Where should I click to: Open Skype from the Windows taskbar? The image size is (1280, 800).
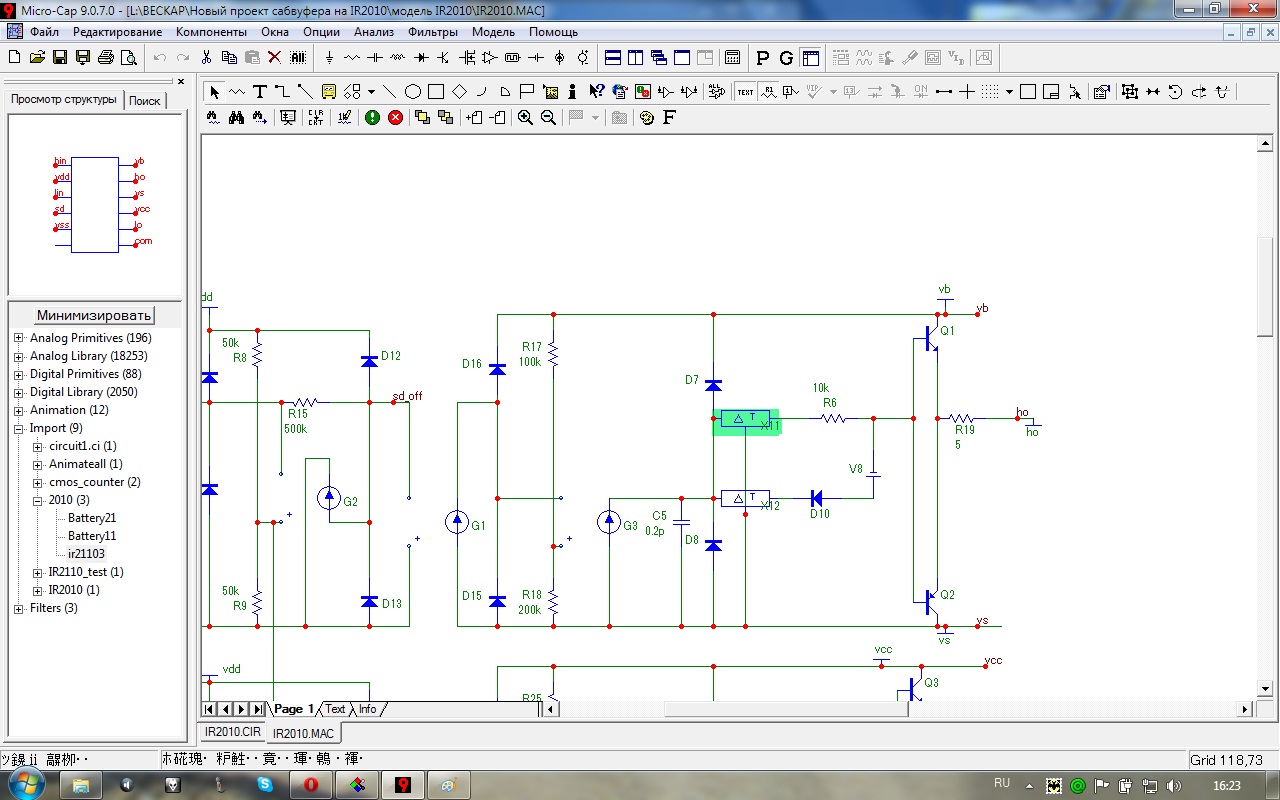(265, 785)
